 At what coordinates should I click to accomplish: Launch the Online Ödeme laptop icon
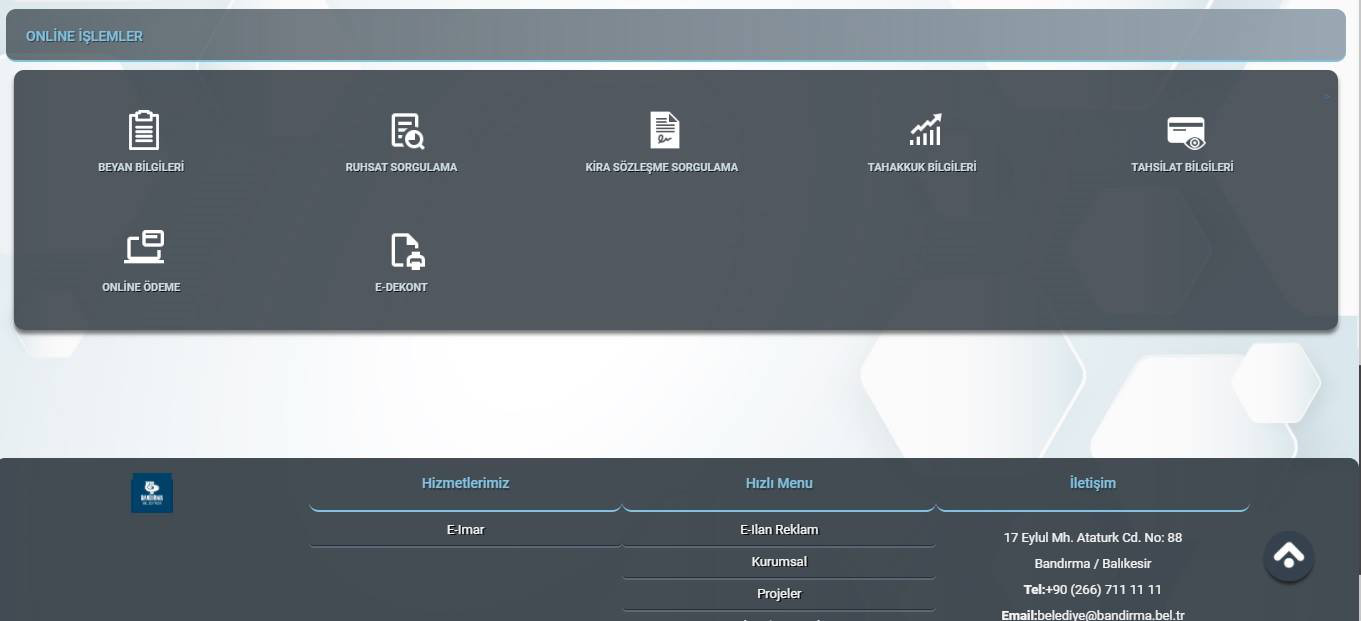click(143, 248)
